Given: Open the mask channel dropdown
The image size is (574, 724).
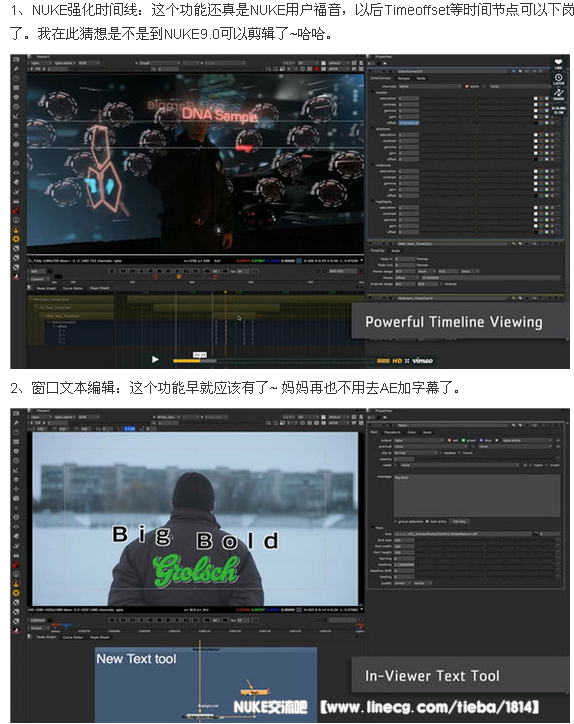Looking at the screenshot, I should click(459, 465).
